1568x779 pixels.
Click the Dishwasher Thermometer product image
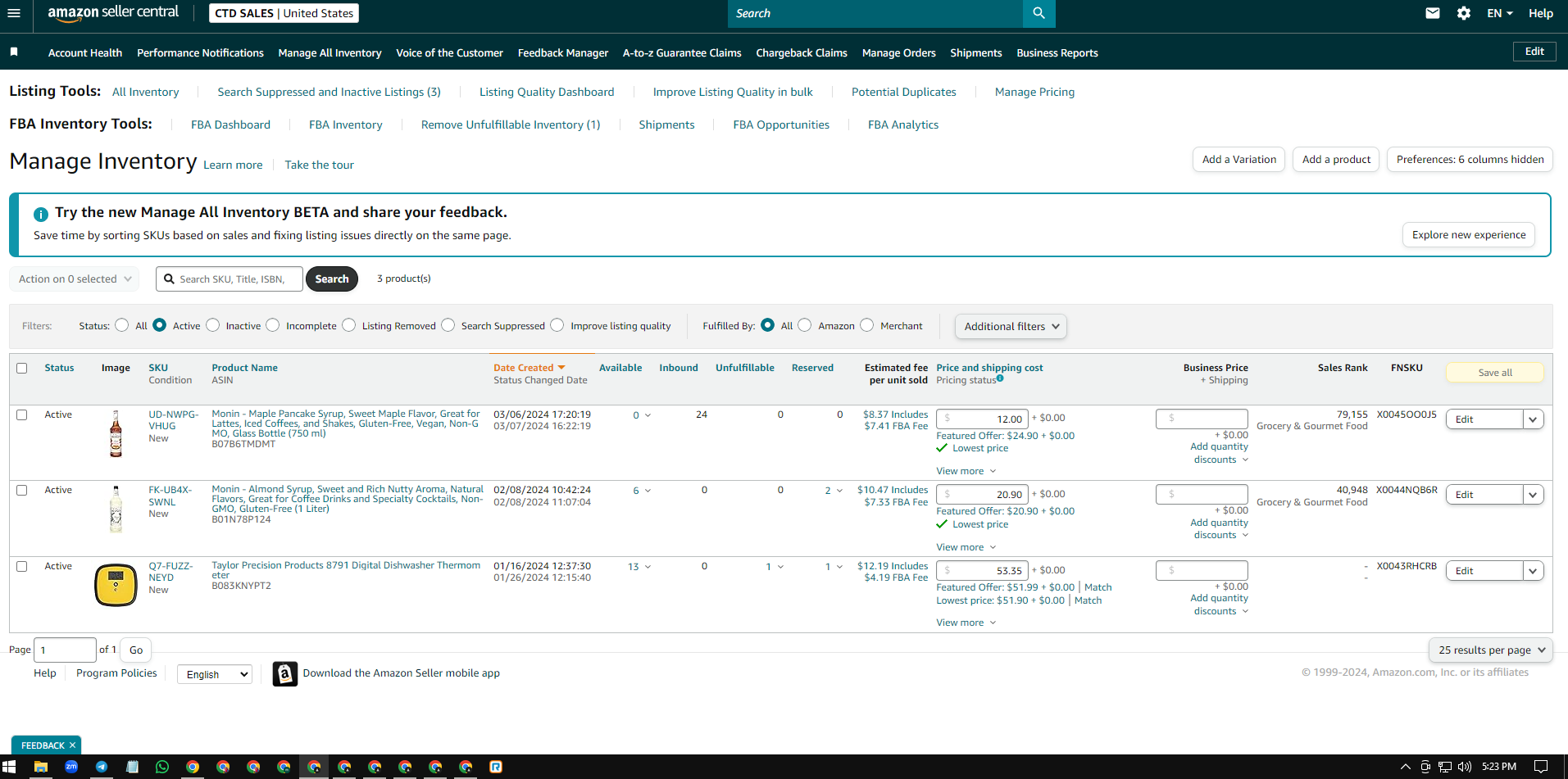click(x=116, y=585)
